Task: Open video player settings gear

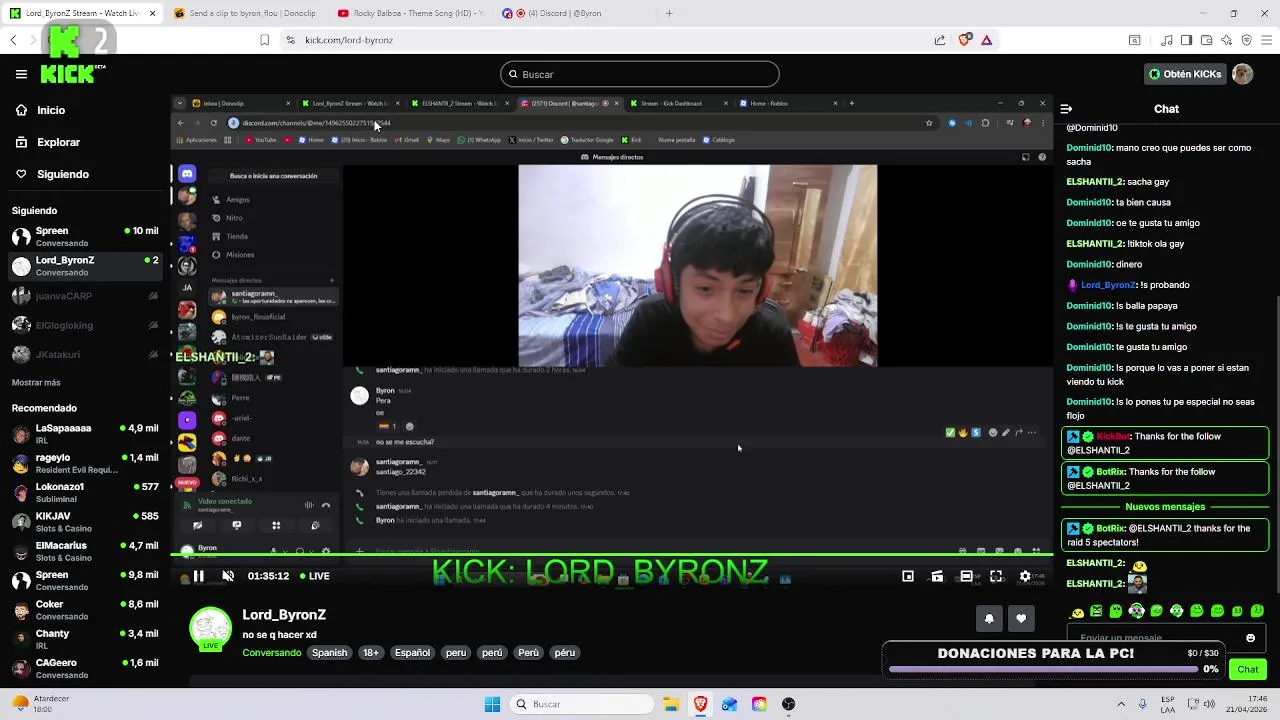Action: [x=1025, y=576]
